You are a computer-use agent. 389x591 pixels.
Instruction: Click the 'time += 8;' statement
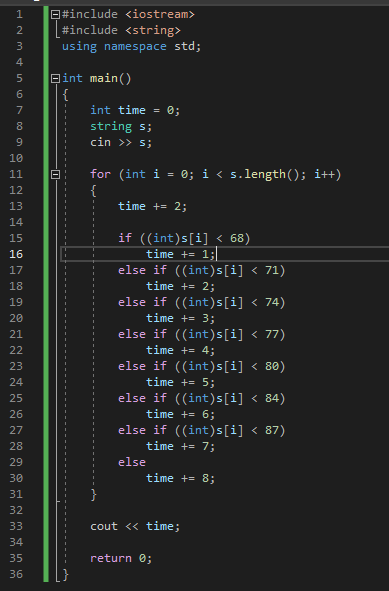181,478
